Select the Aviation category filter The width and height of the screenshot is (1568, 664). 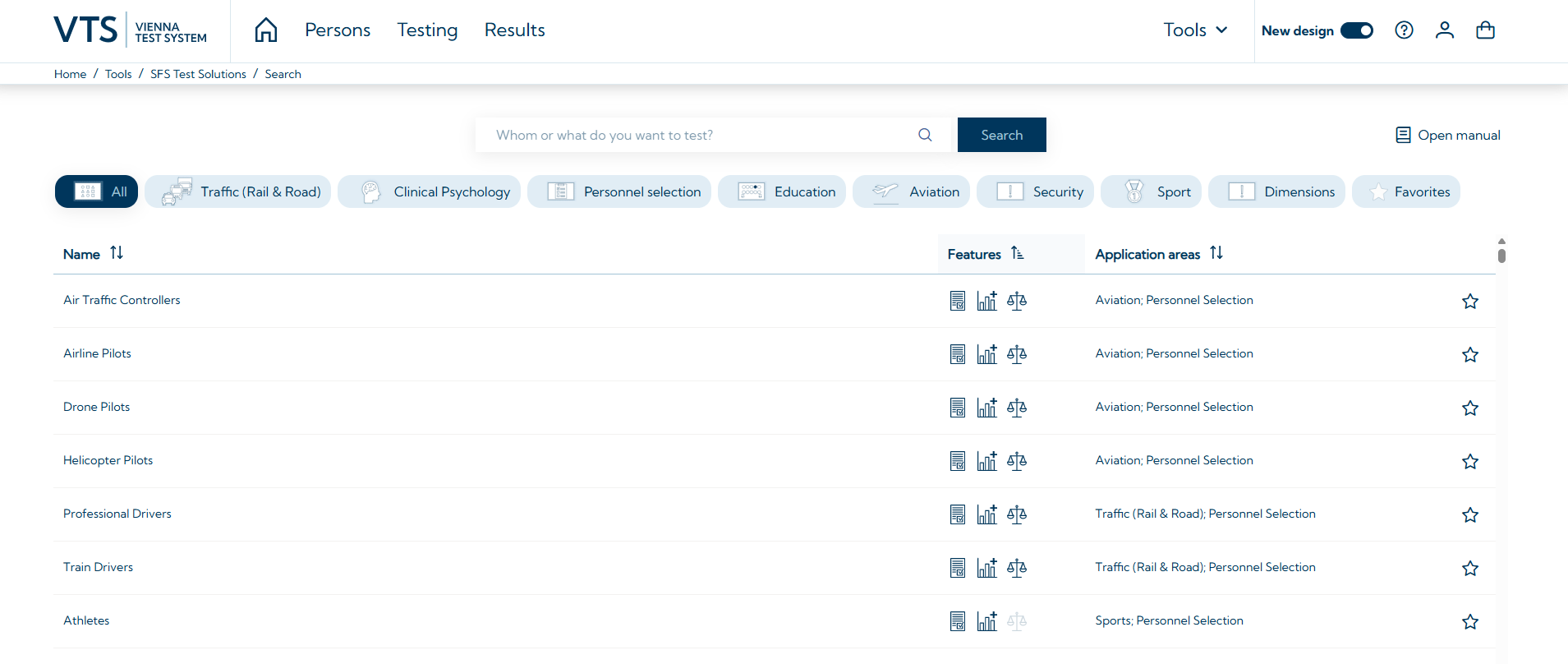[911, 191]
